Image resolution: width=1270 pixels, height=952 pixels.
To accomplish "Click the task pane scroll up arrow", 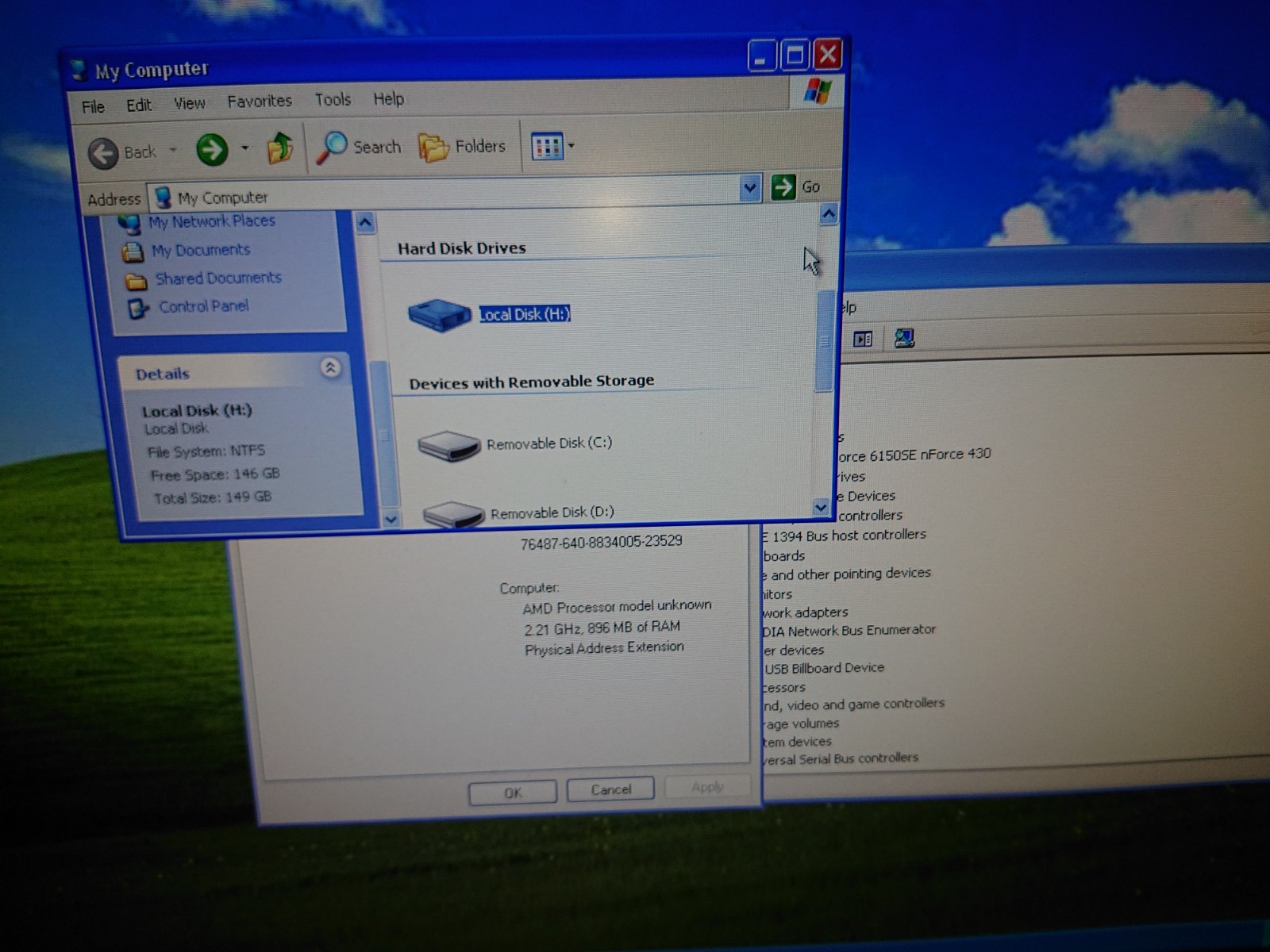I will click(x=365, y=223).
